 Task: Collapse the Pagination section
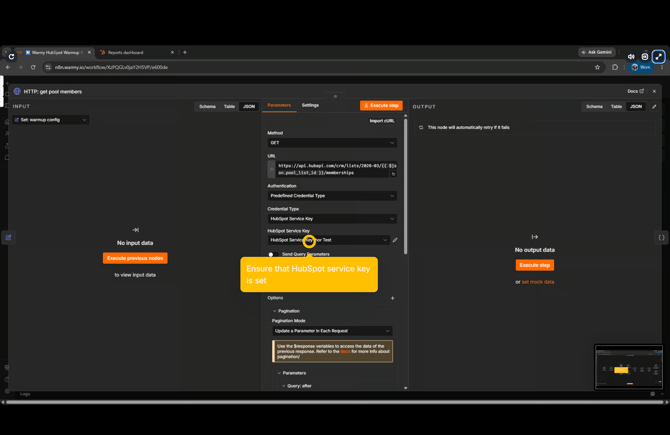click(x=275, y=311)
